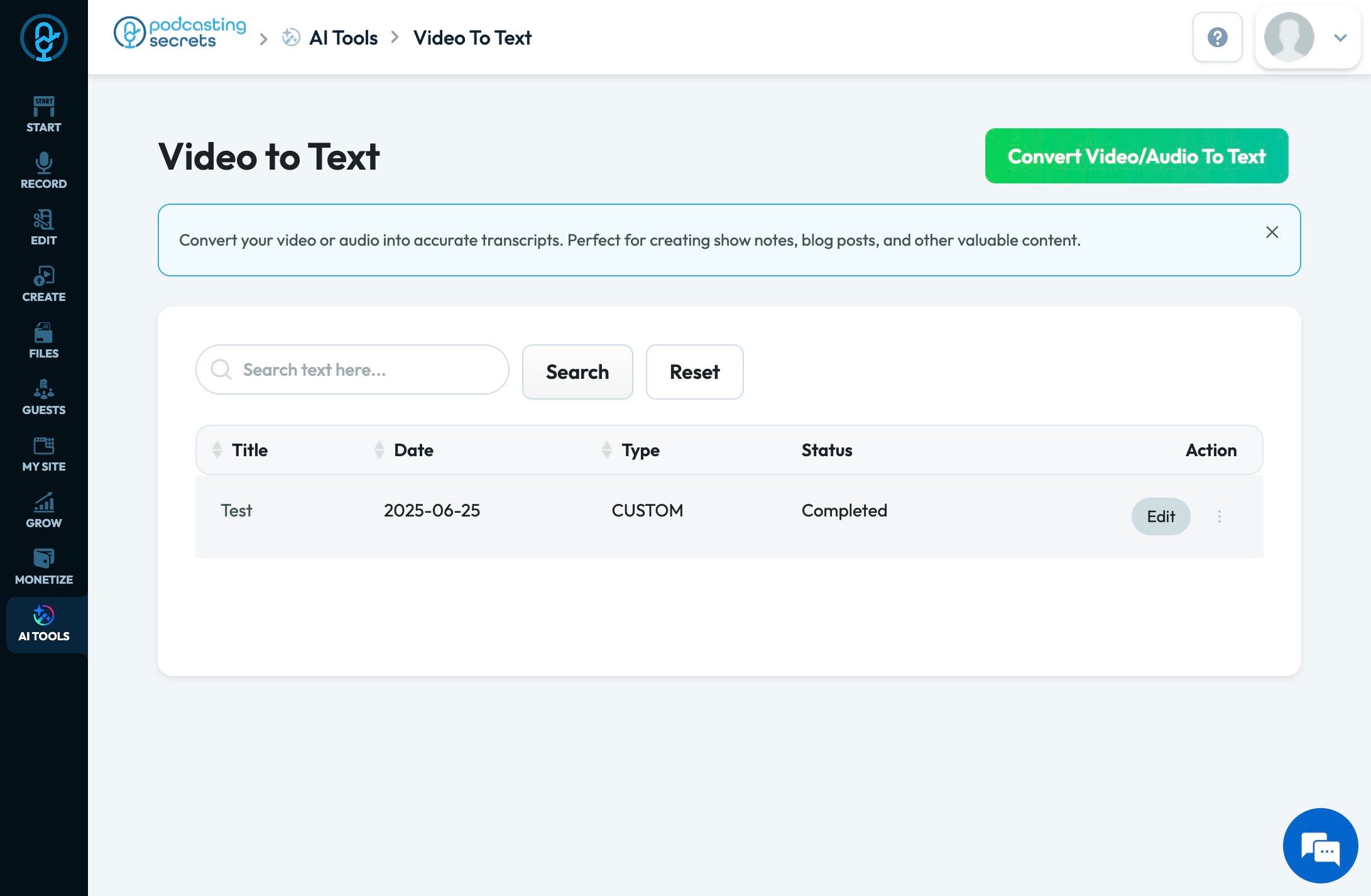Expand the user profile dropdown menu
Viewport: 1371px width, 896px height.
(1340, 38)
